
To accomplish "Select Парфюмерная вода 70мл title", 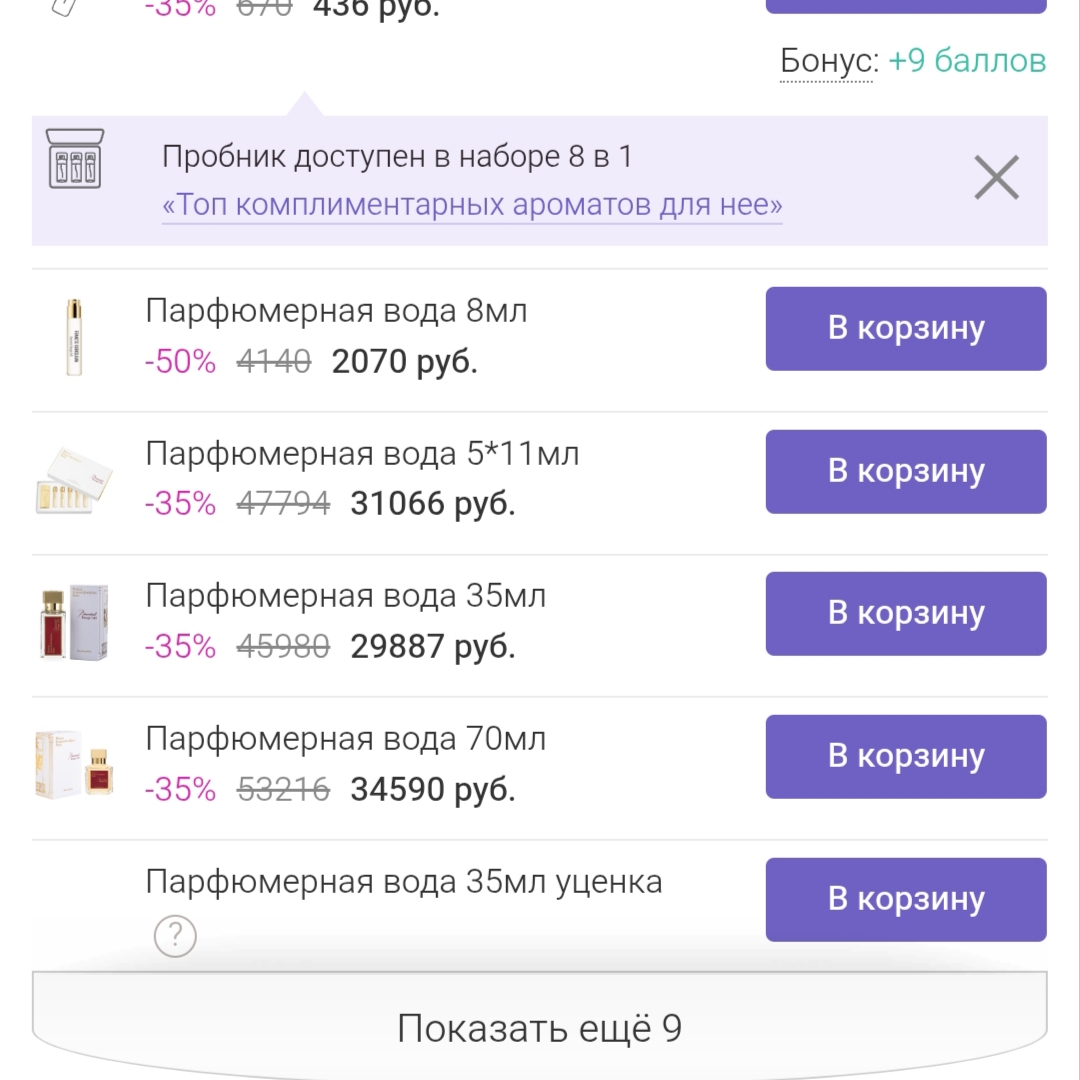I will (x=346, y=739).
